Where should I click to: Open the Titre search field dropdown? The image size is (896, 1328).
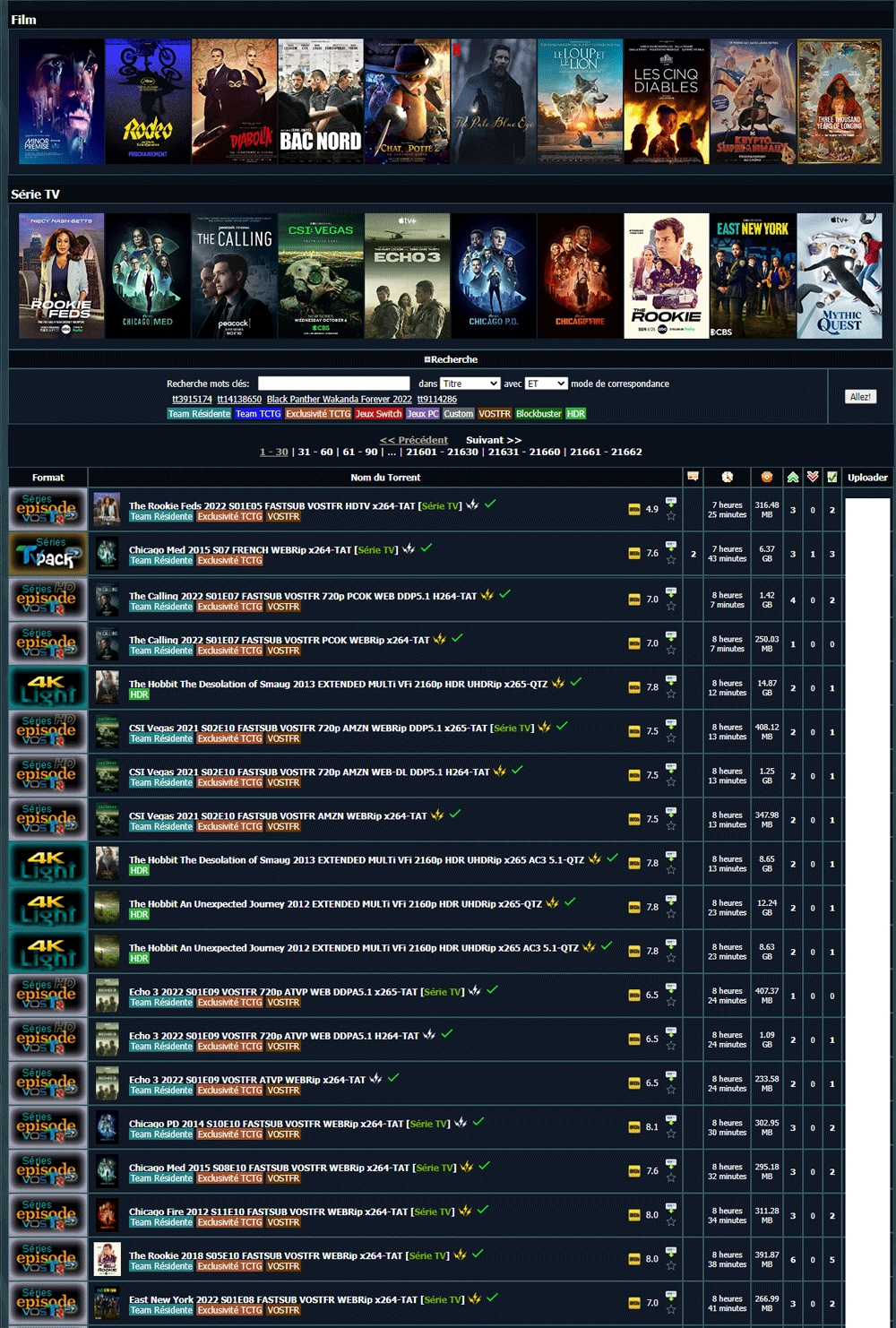tap(470, 384)
